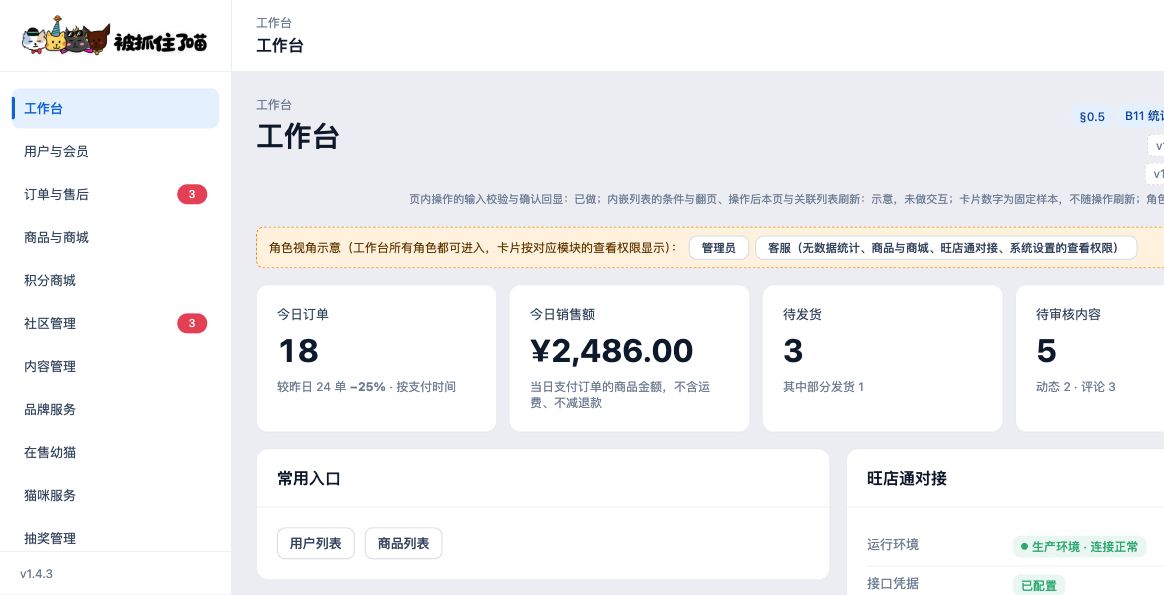Open the 商品列表 shortcut
1164x595 pixels.
tap(403, 543)
